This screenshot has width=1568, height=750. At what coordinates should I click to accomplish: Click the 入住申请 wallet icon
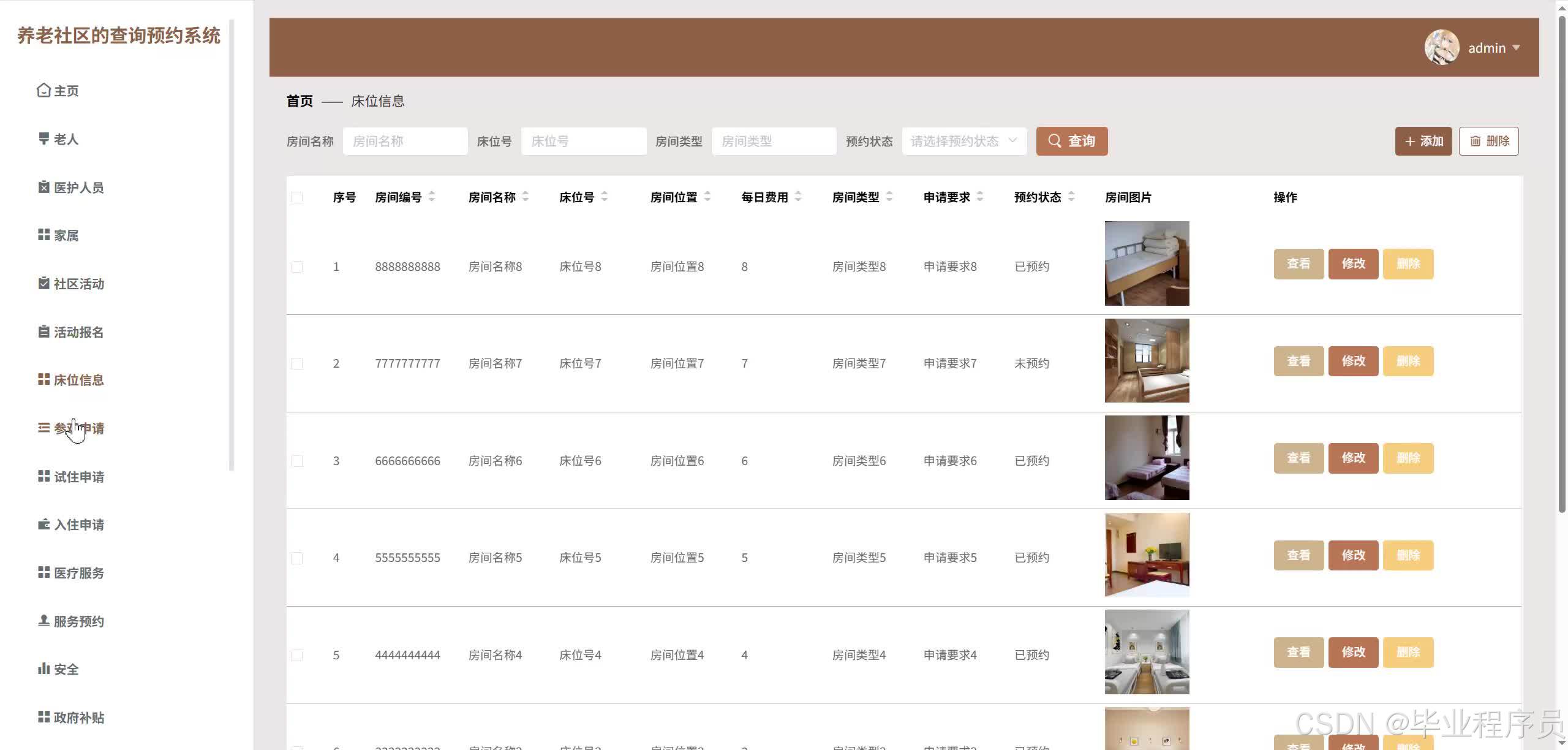[43, 525]
